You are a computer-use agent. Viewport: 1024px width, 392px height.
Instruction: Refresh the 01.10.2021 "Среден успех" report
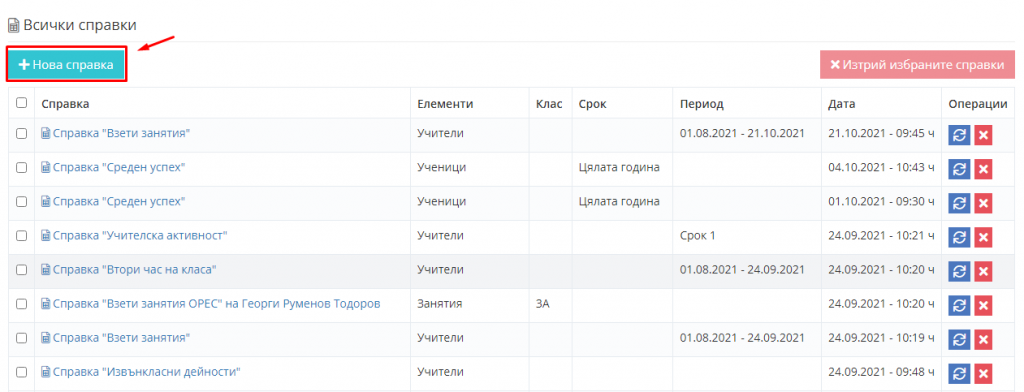tap(959, 203)
